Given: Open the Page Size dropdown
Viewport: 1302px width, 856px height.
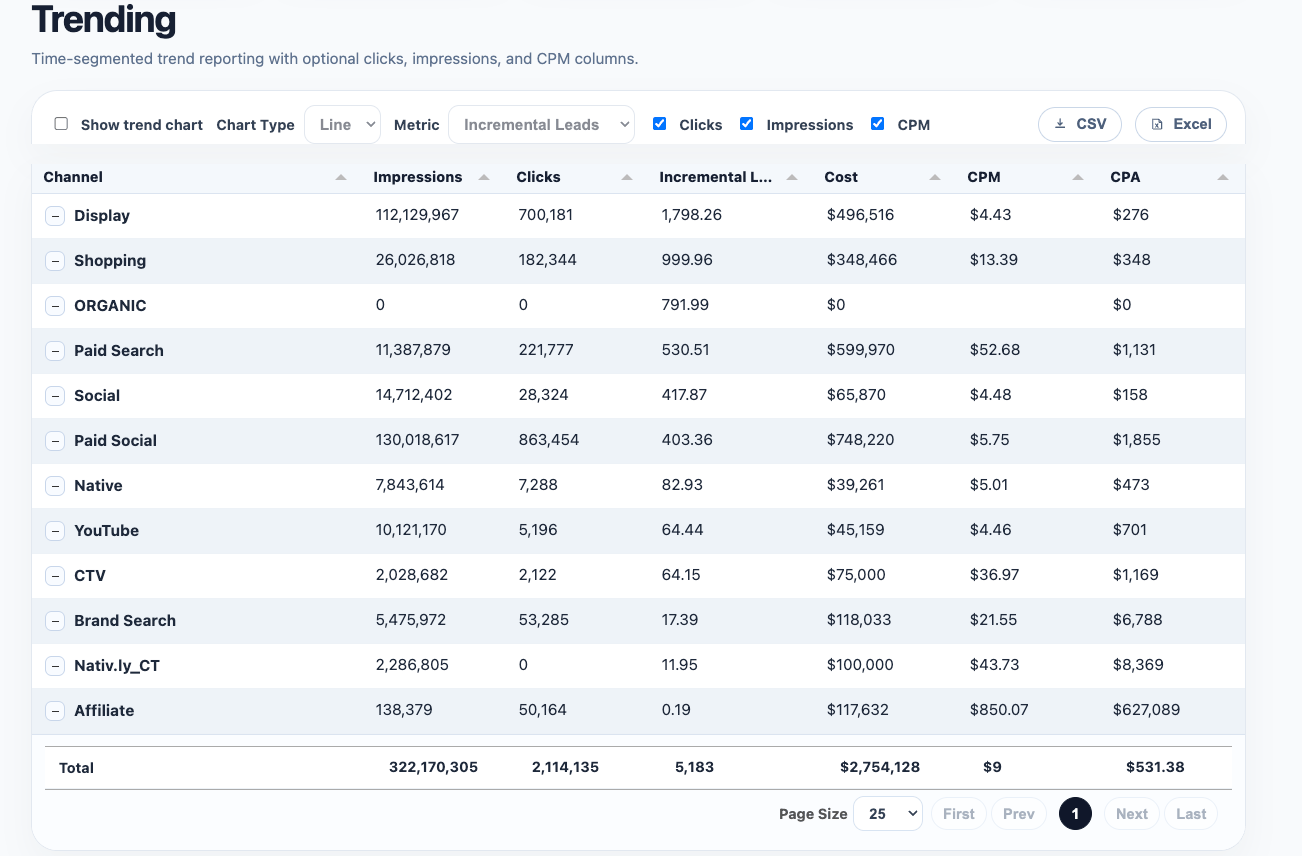Looking at the screenshot, I should pyautogui.click(x=888, y=814).
